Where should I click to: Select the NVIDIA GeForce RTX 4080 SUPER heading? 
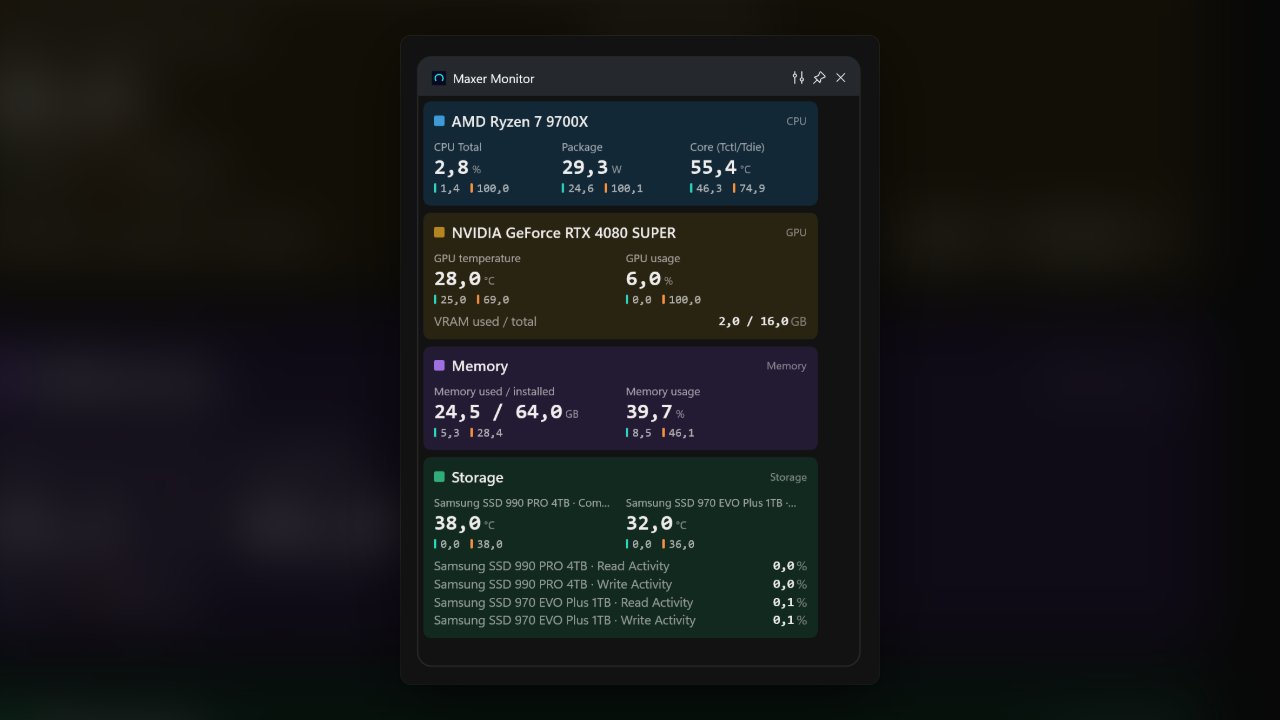pos(564,233)
